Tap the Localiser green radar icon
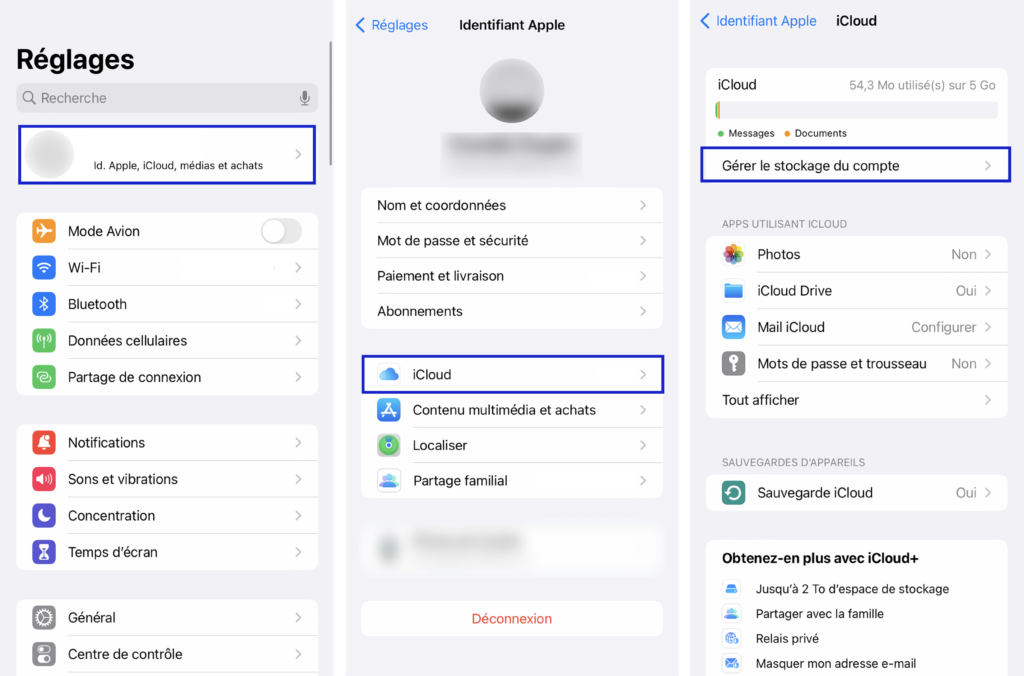The width and height of the screenshot is (1024, 676). coord(389,445)
